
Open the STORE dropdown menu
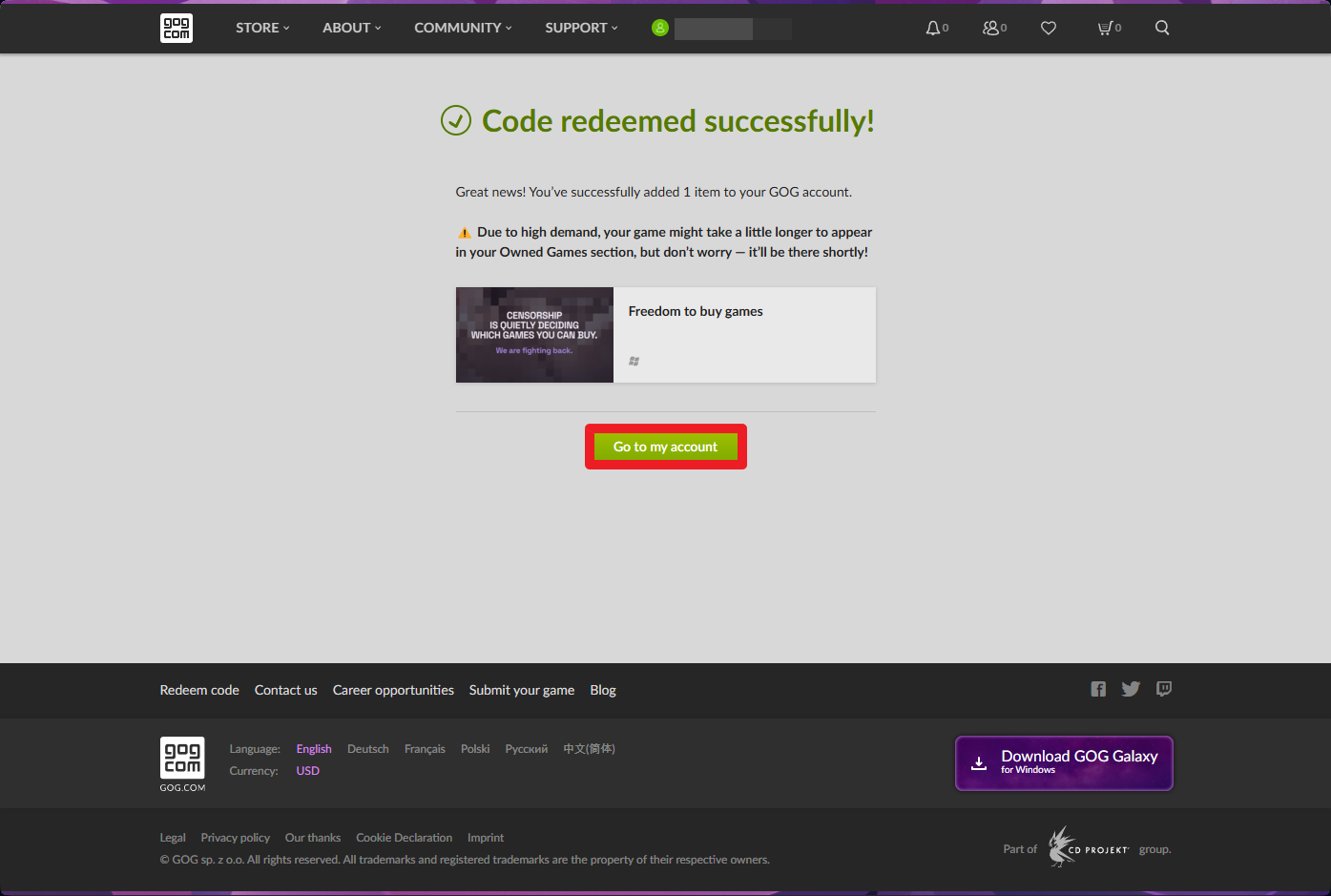pos(262,28)
